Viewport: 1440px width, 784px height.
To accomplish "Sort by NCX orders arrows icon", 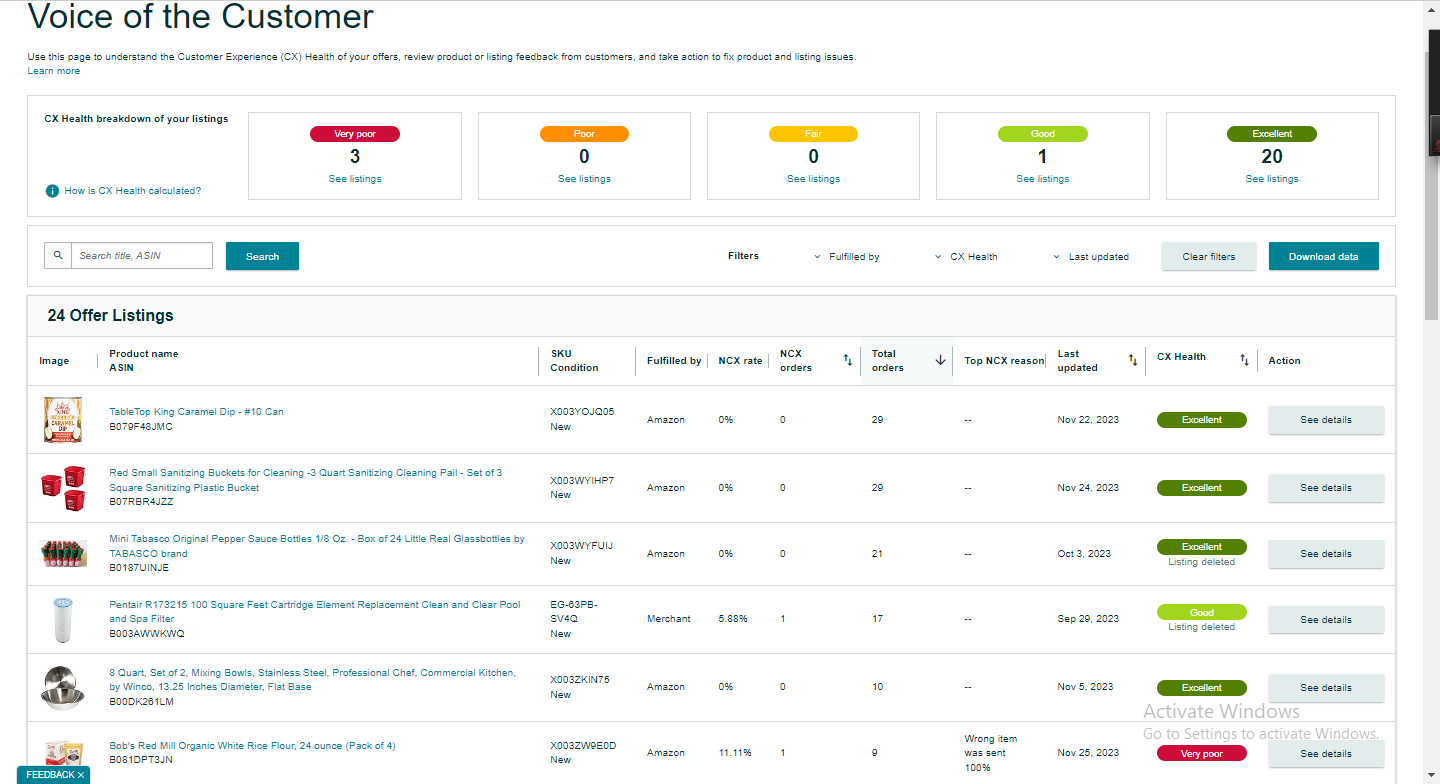I will 848,360.
